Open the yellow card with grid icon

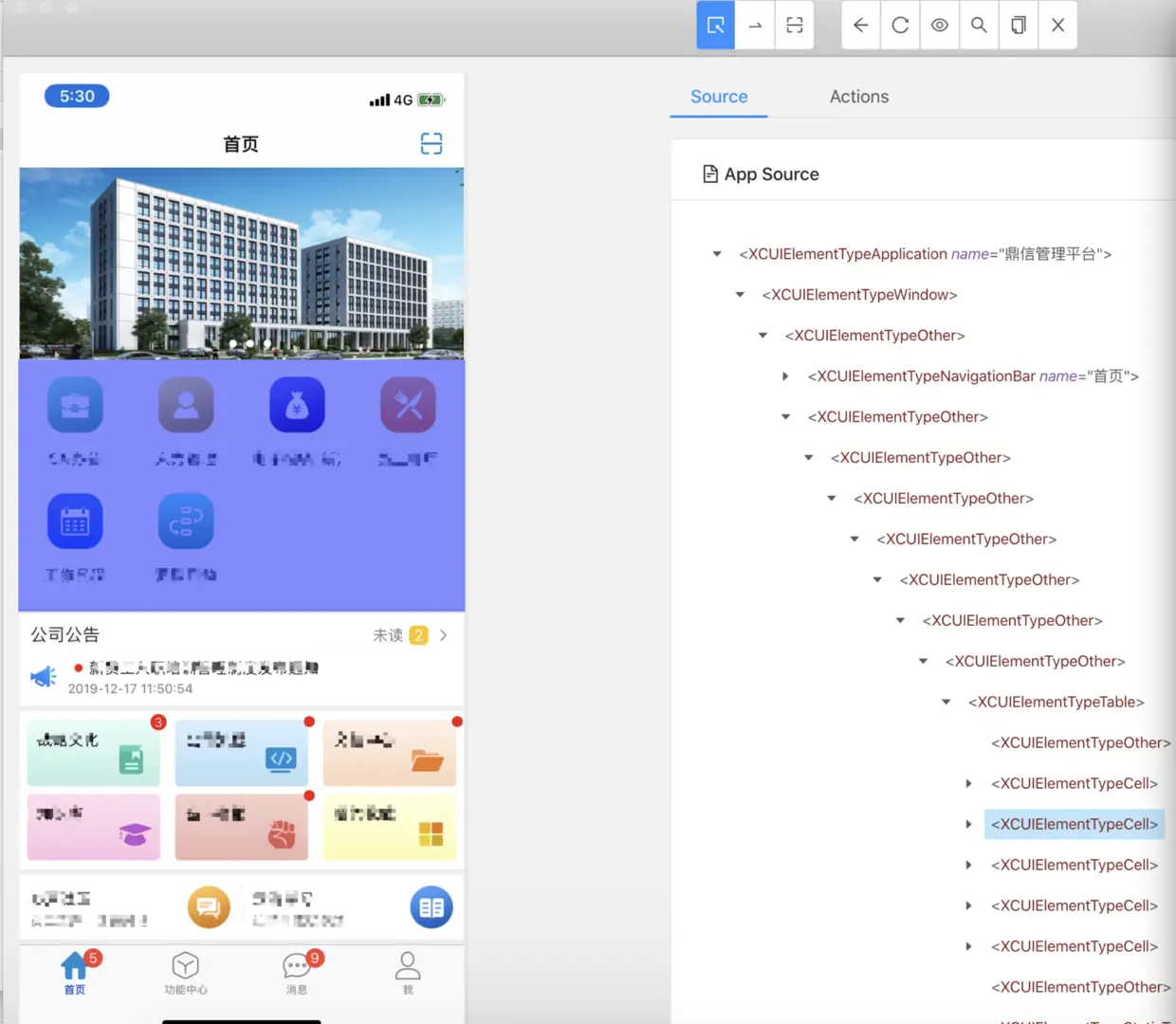[390, 827]
